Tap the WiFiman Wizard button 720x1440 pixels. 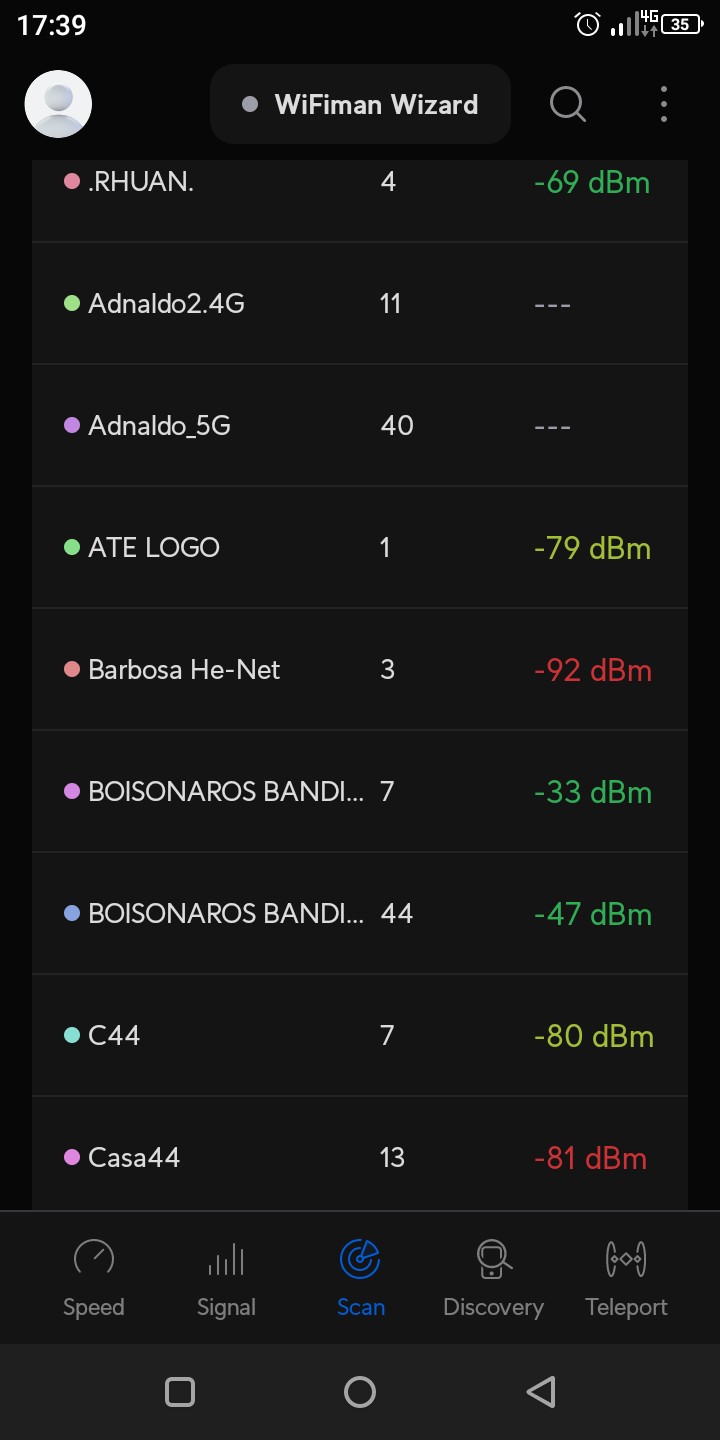(x=360, y=104)
